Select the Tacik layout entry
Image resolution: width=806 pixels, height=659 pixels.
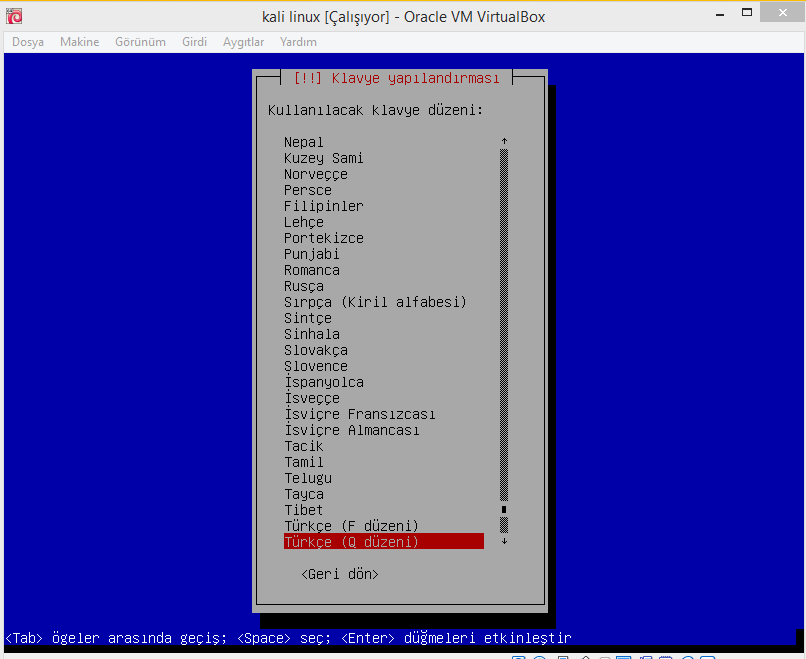point(304,446)
